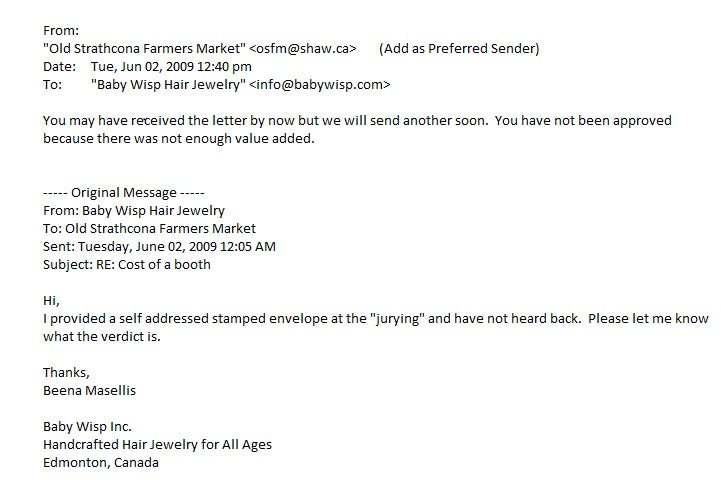Click the info@babywisp.com recipient address
The width and height of the screenshot is (721, 480).
tap(319, 85)
